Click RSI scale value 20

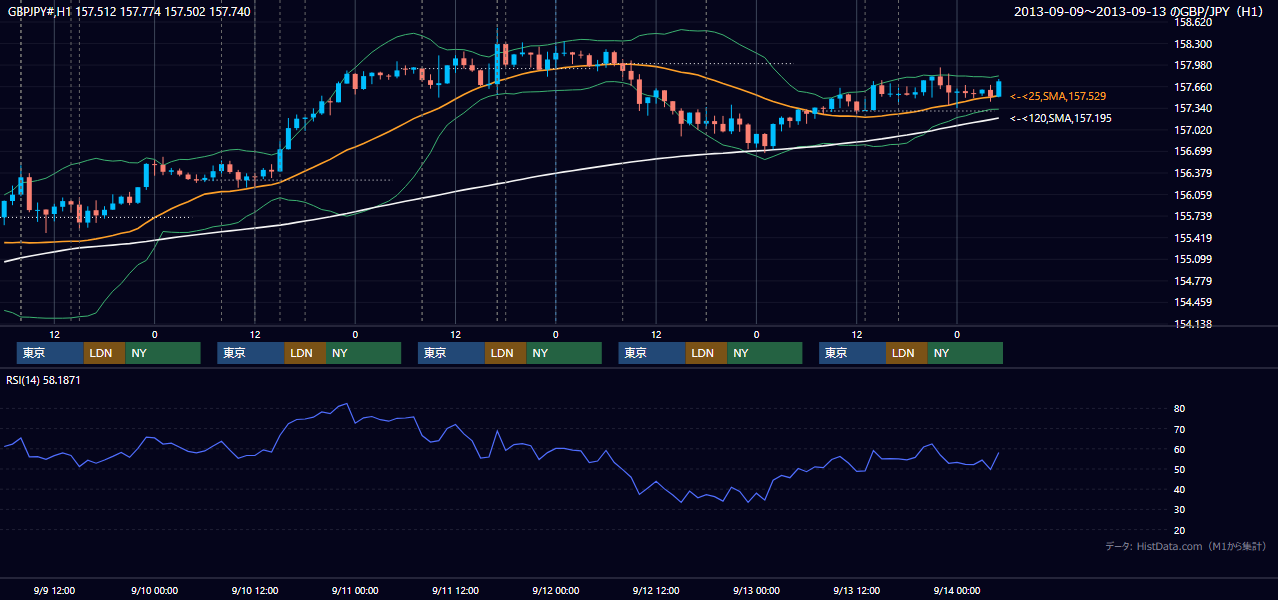(x=1180, y=530)
